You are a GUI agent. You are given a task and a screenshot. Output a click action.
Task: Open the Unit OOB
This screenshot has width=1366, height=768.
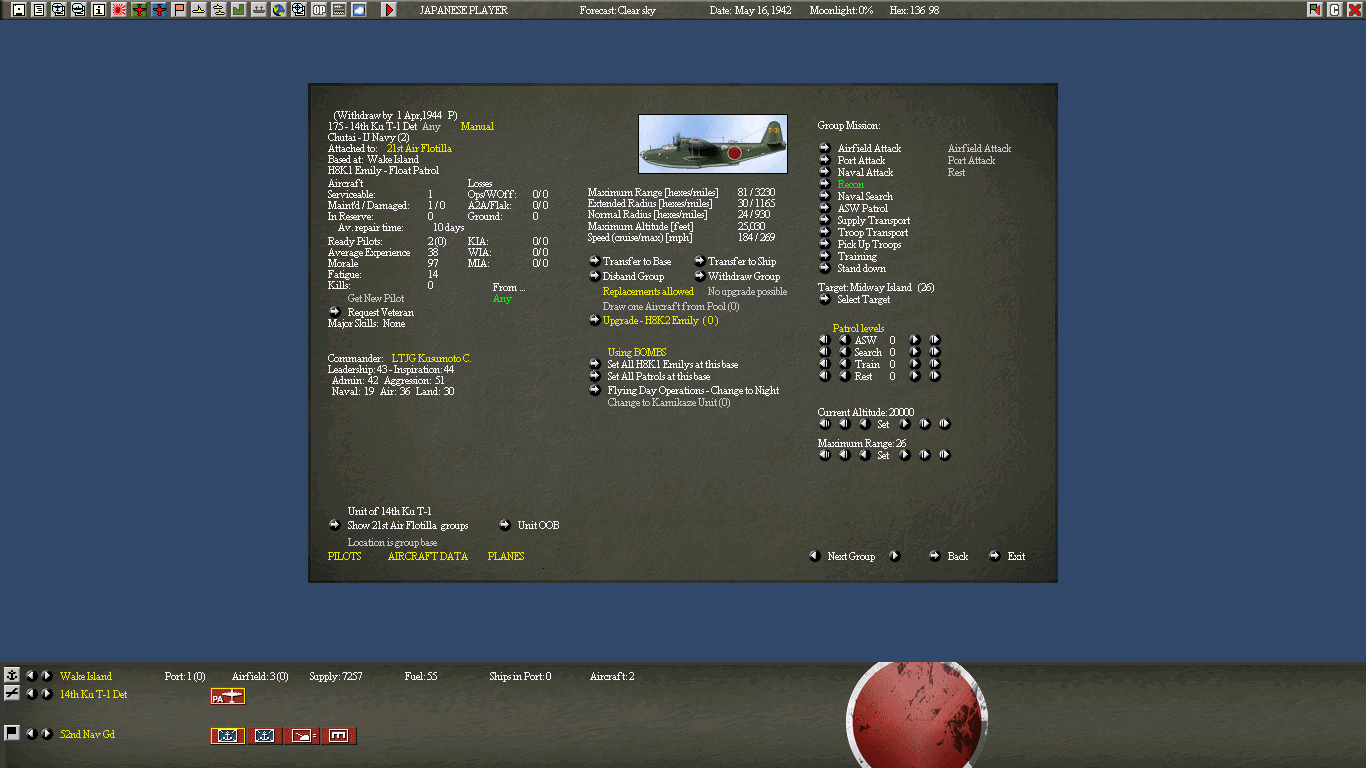click(505, 525)
